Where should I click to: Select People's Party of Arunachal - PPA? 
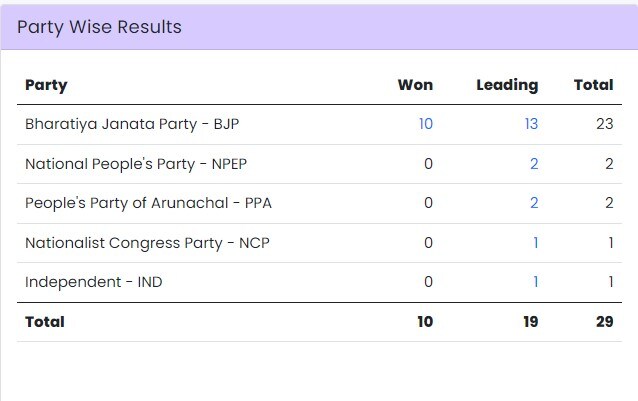coord(148,203)
